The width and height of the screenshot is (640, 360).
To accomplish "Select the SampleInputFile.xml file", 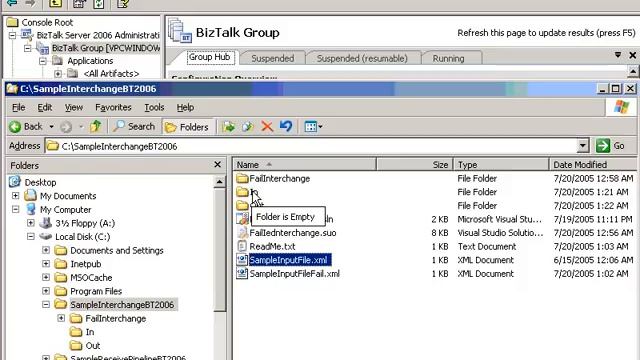I will tap(284, 260).
